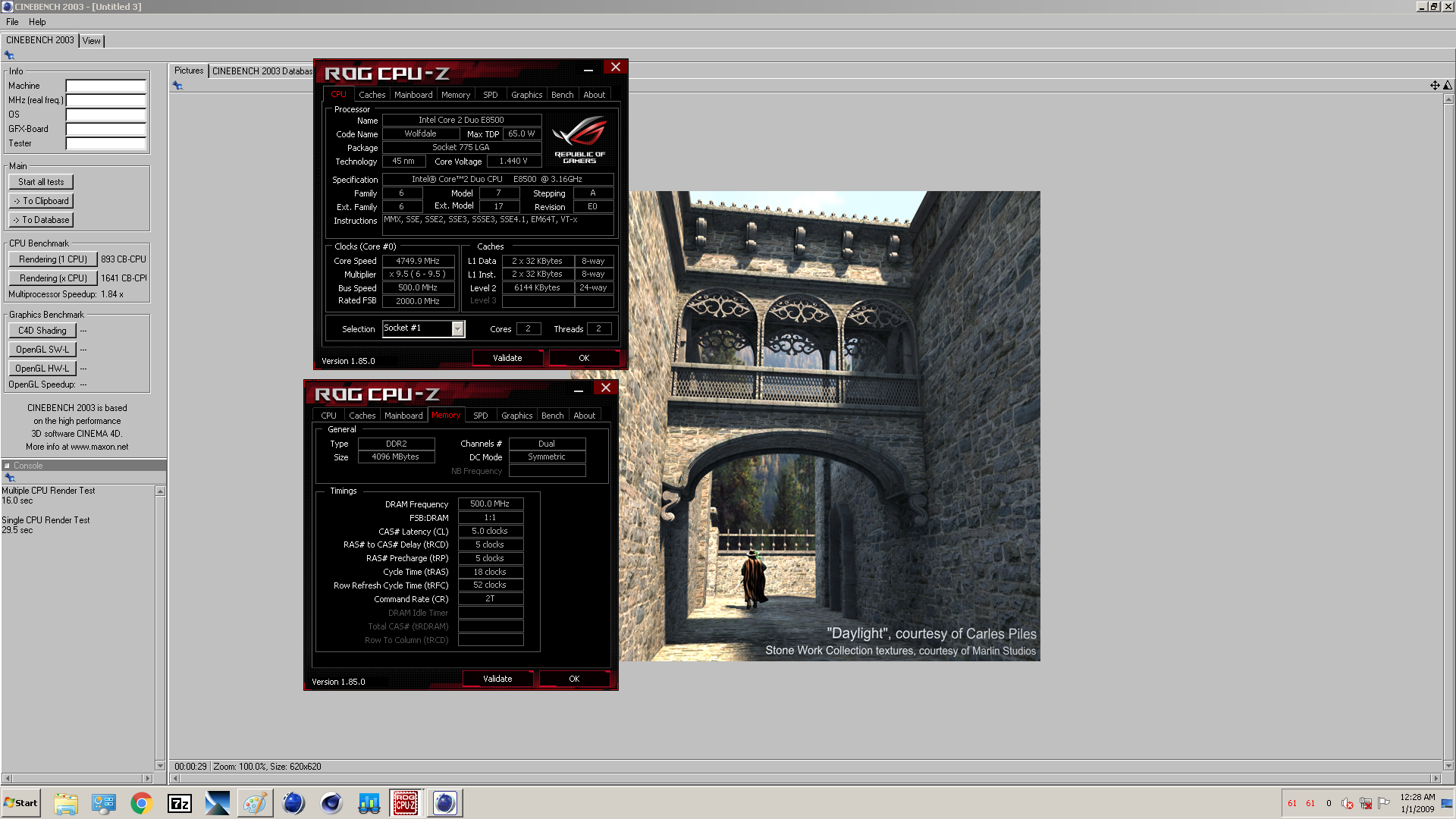Run the OpenGL HW-L test
This screenshot has width=1456, height=819.
point(42,369)
